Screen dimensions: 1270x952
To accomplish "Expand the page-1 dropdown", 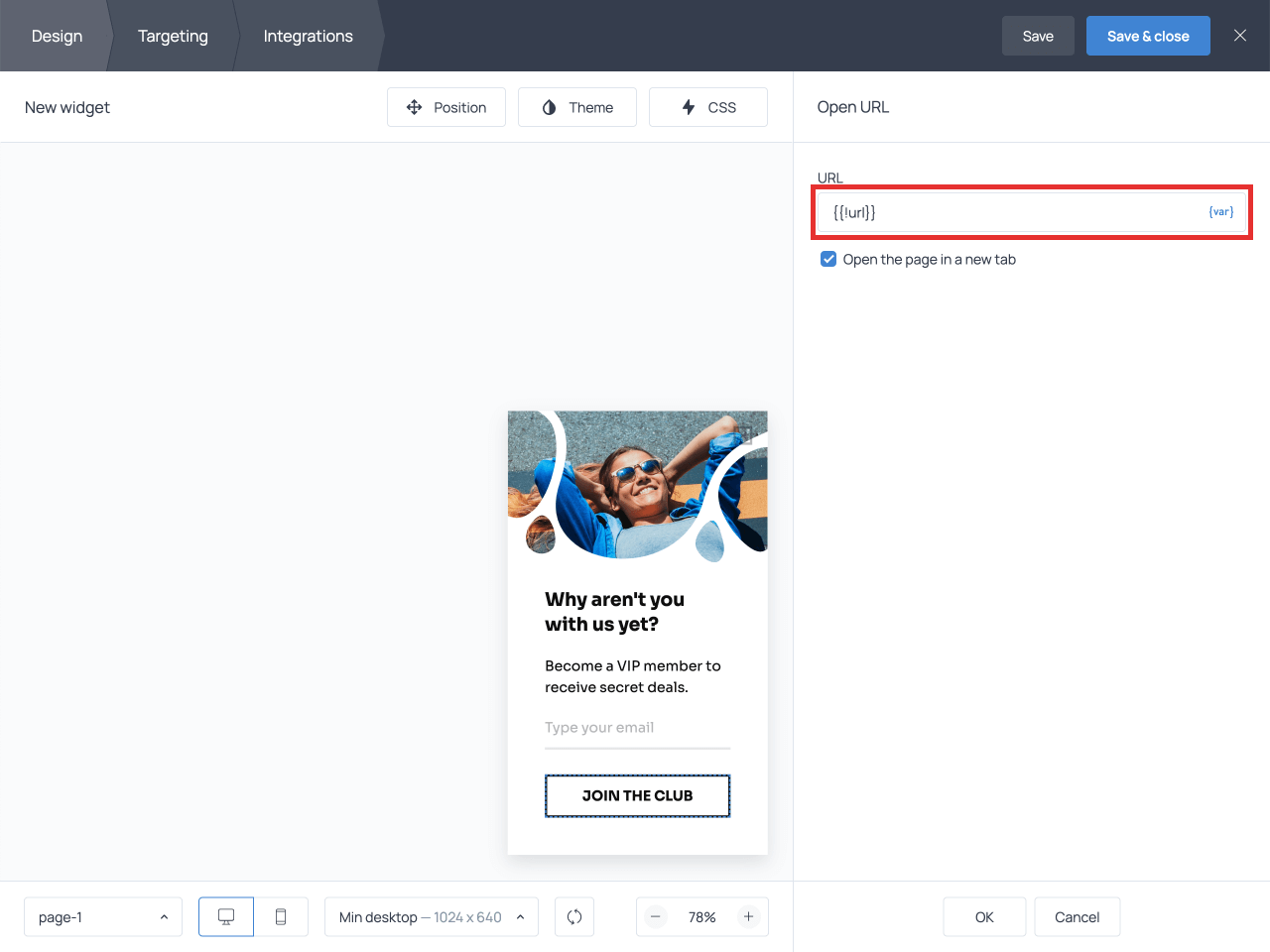I will (x=103, y=917).
